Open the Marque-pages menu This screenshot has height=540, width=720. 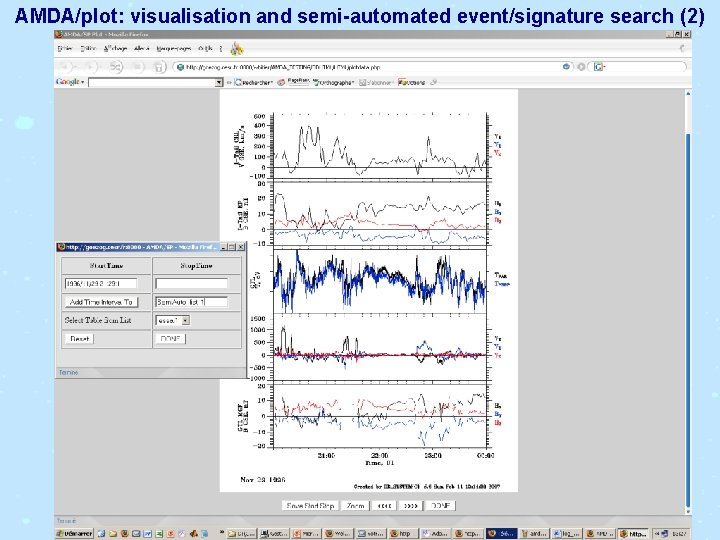[173, 48]
